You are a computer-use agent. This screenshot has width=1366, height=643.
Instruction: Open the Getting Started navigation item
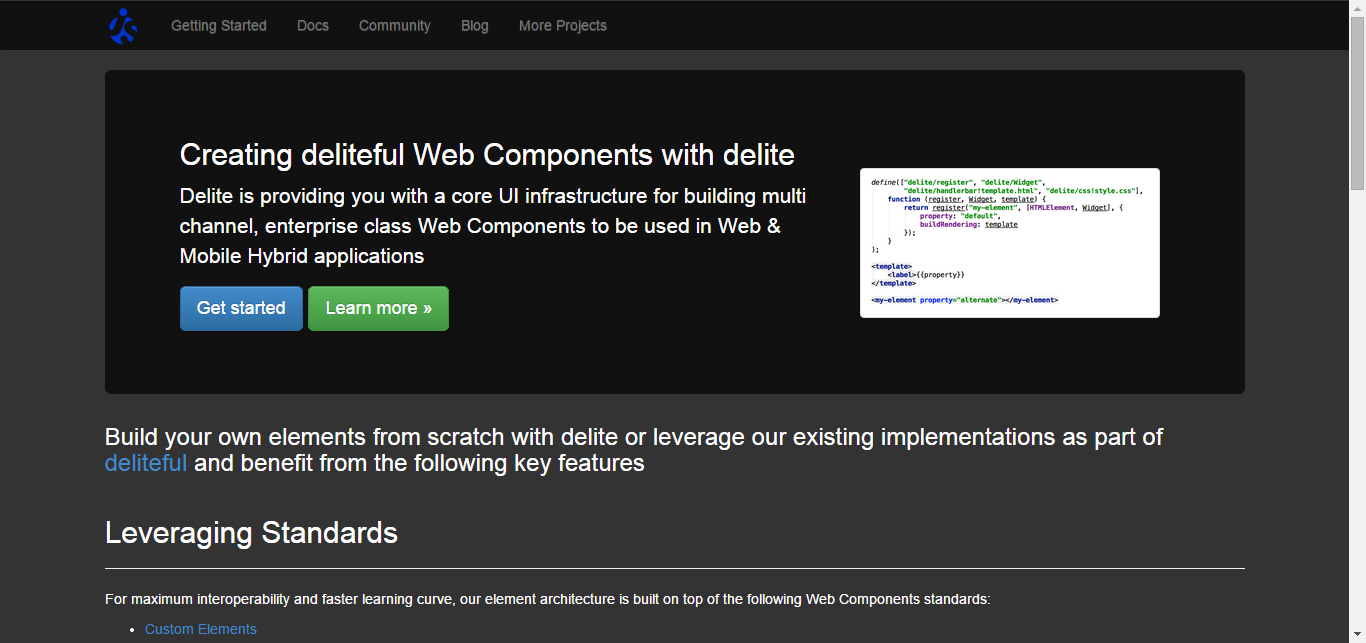[x=219, y=26]
